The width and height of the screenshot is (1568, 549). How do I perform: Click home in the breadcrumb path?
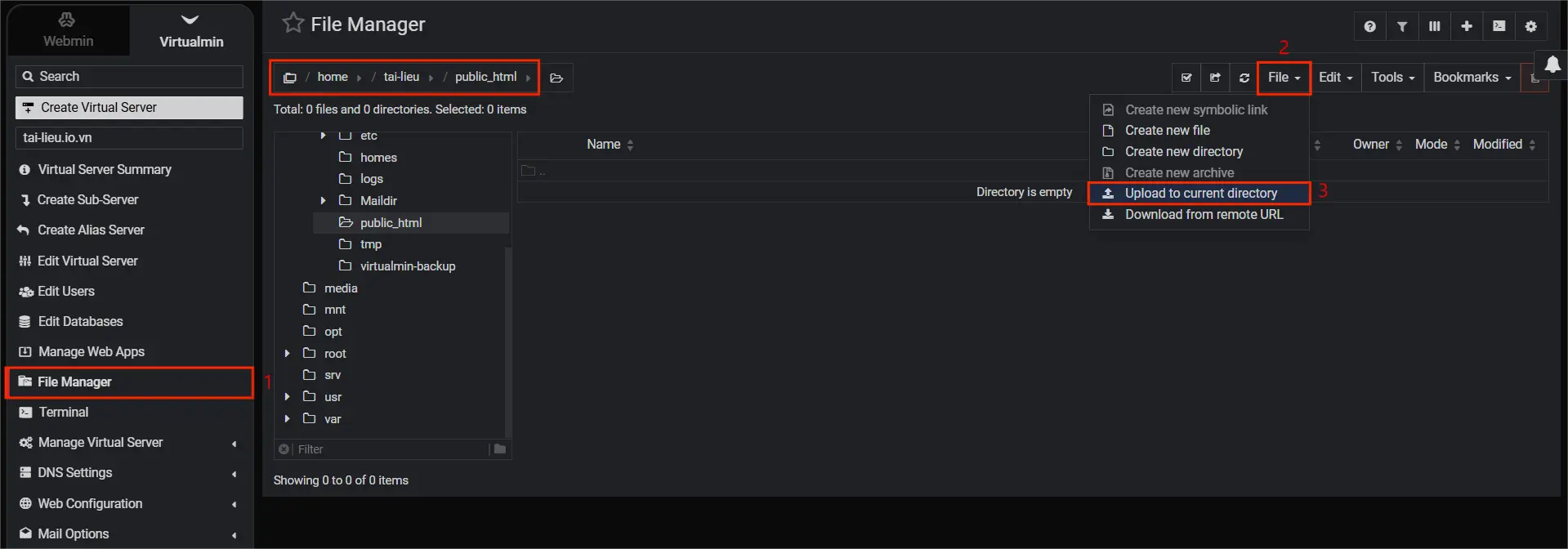[x=333, y=77]
